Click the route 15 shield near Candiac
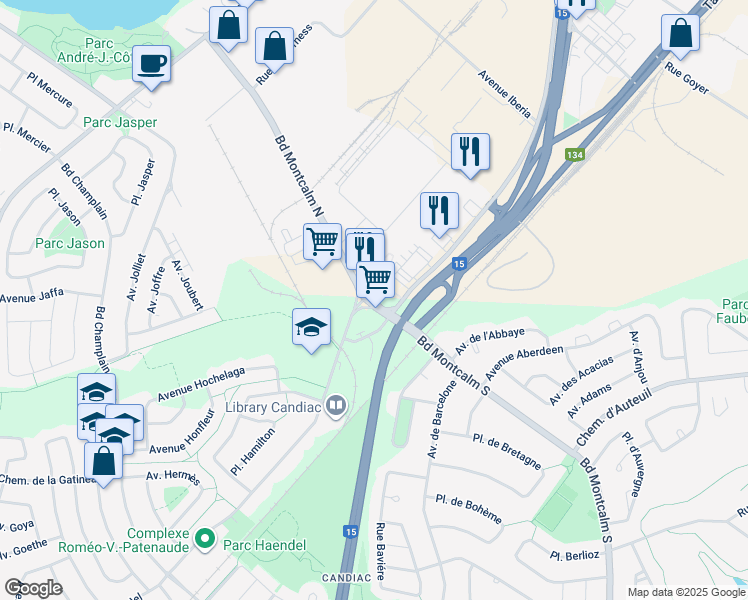 [351, 531]
